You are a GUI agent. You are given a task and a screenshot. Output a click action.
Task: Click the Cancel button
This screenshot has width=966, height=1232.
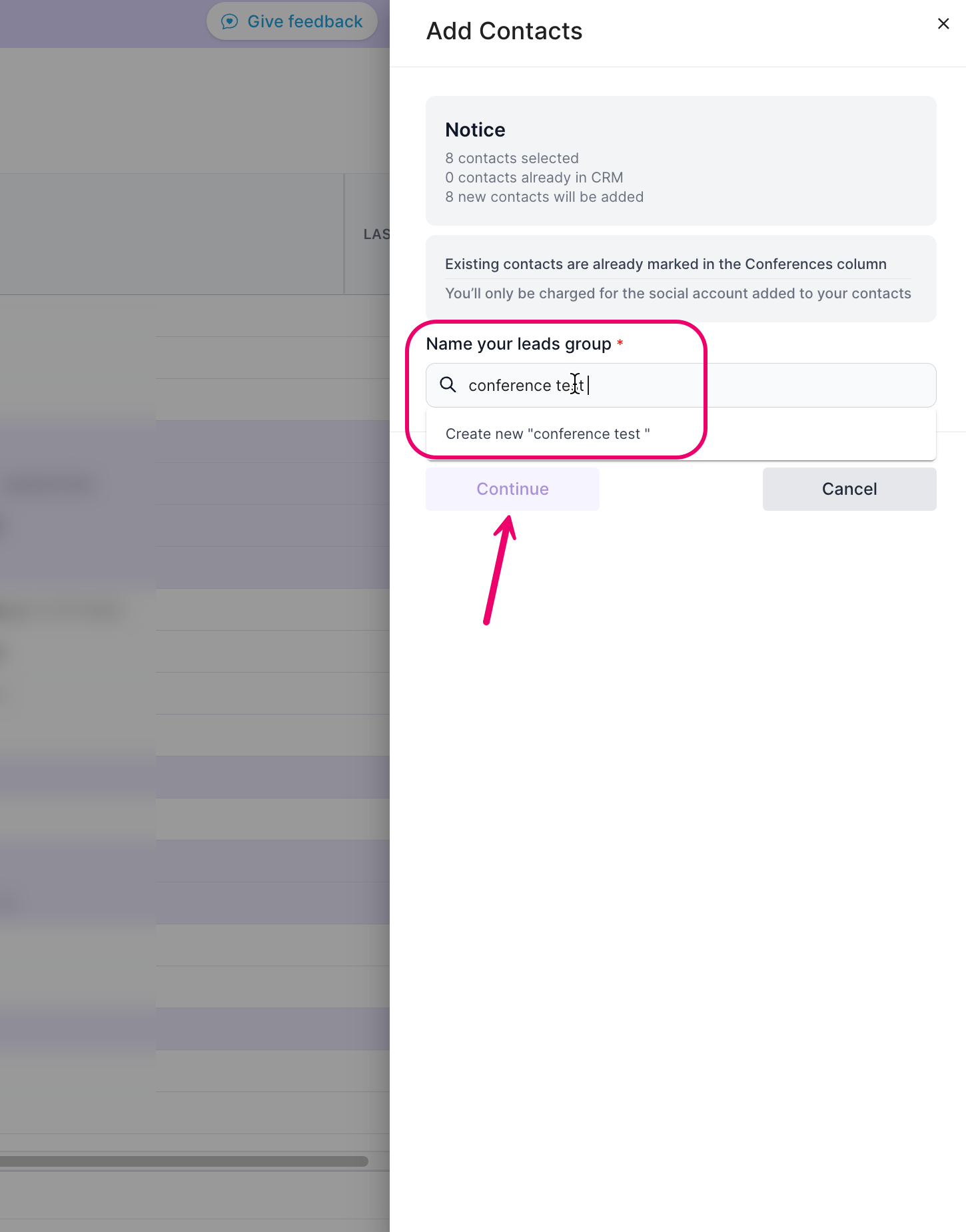click(x=849, y=489)
